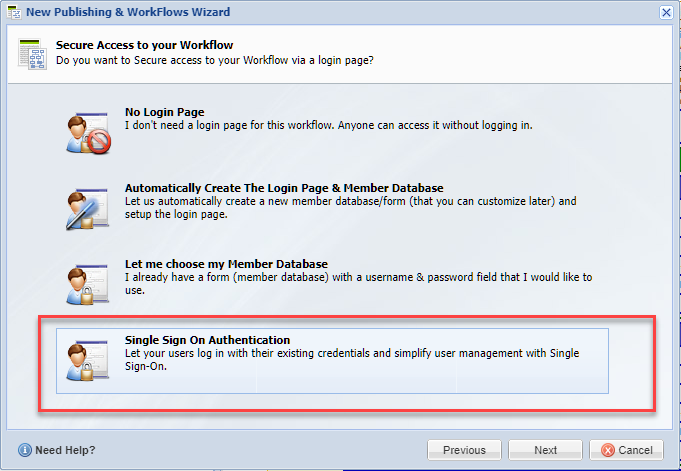Screen dimensions: 681x471
Task: Go back with the Previous button
Action: pos(464,450)
